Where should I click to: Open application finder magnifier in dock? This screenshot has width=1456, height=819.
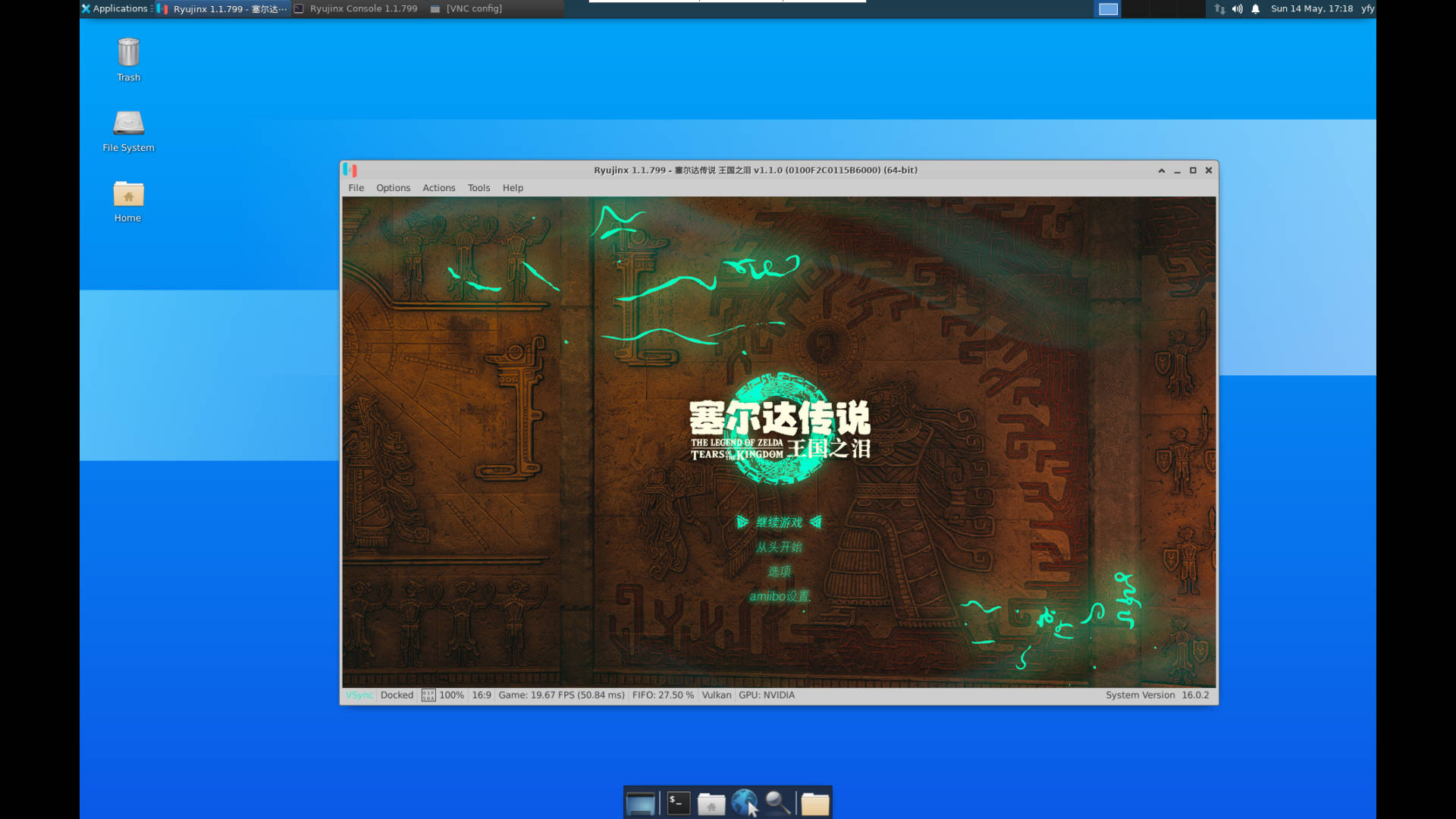pos(777,803)
